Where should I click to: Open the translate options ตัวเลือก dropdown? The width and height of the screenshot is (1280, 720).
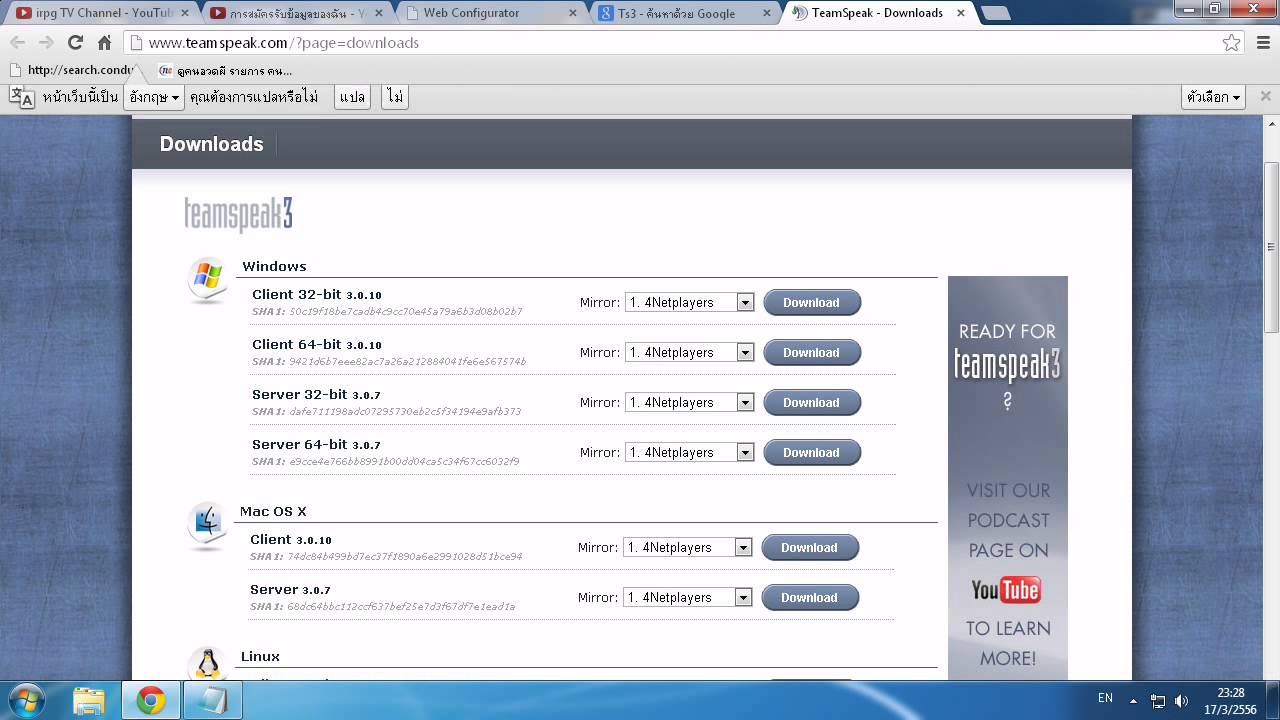(x=1214, y=97)
